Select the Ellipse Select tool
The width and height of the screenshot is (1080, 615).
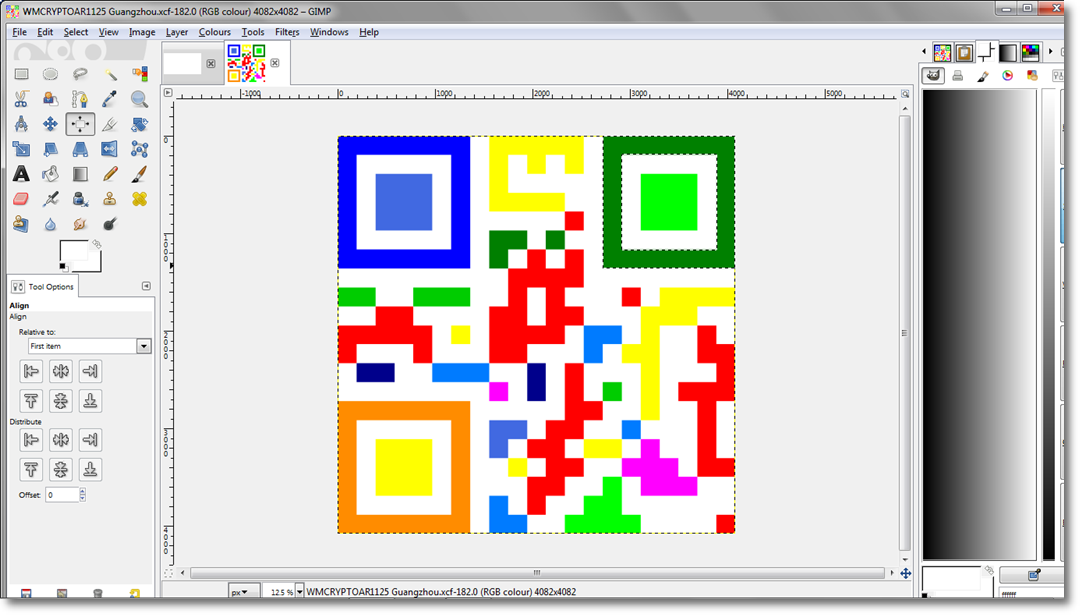(x=50, y=74)
